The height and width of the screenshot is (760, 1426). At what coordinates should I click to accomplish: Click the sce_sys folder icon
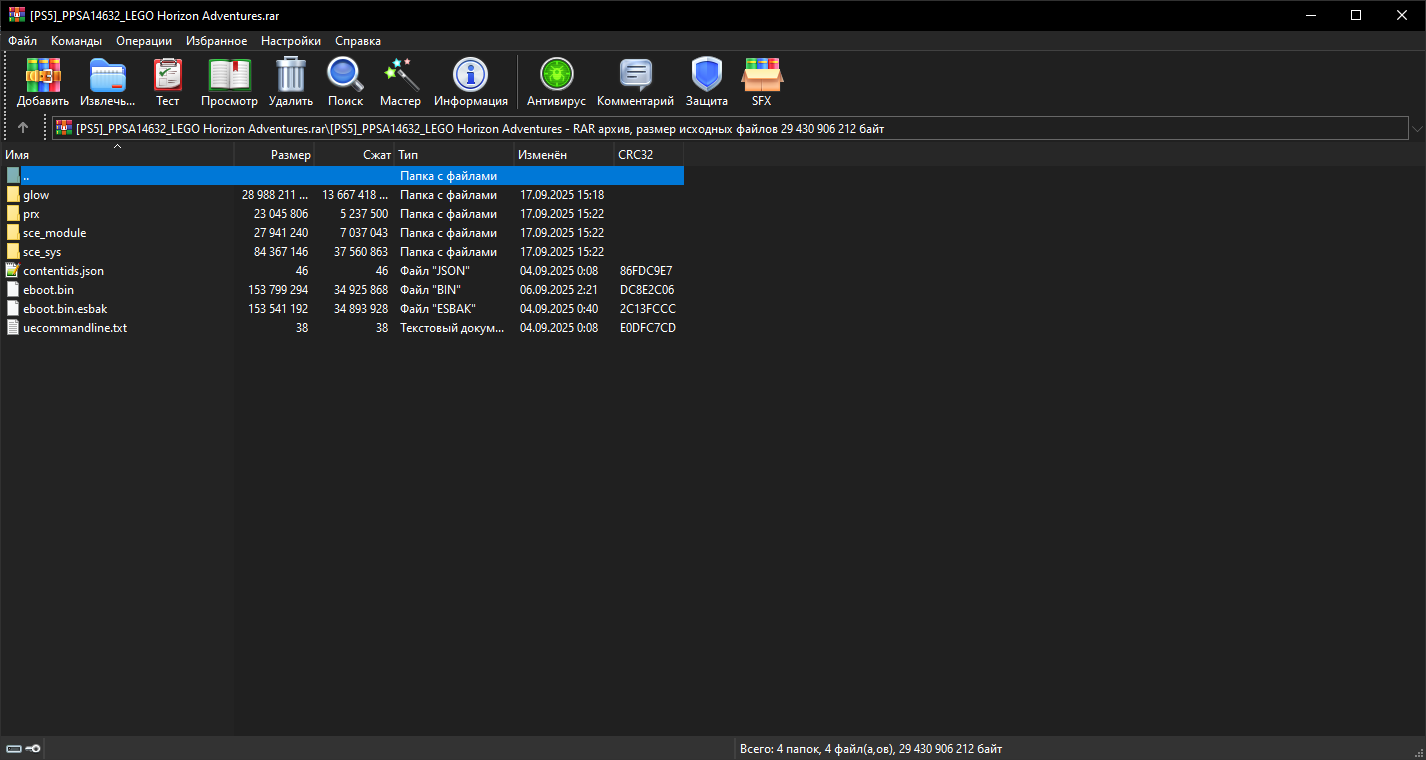click(x=13, y=252)
